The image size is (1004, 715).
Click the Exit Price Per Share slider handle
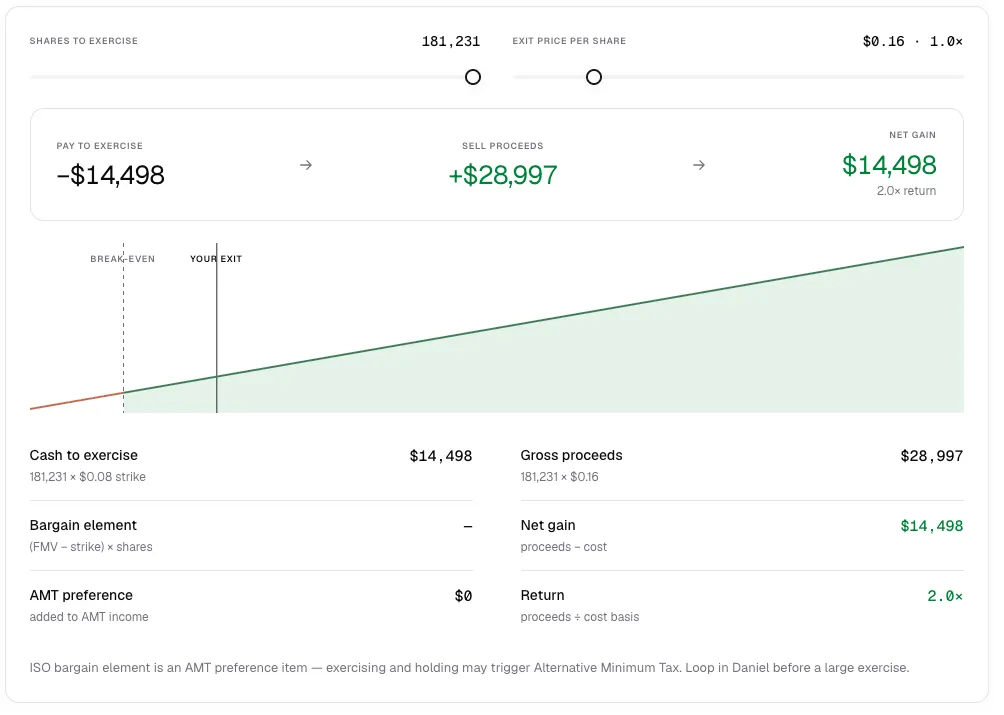click(594, 77)
